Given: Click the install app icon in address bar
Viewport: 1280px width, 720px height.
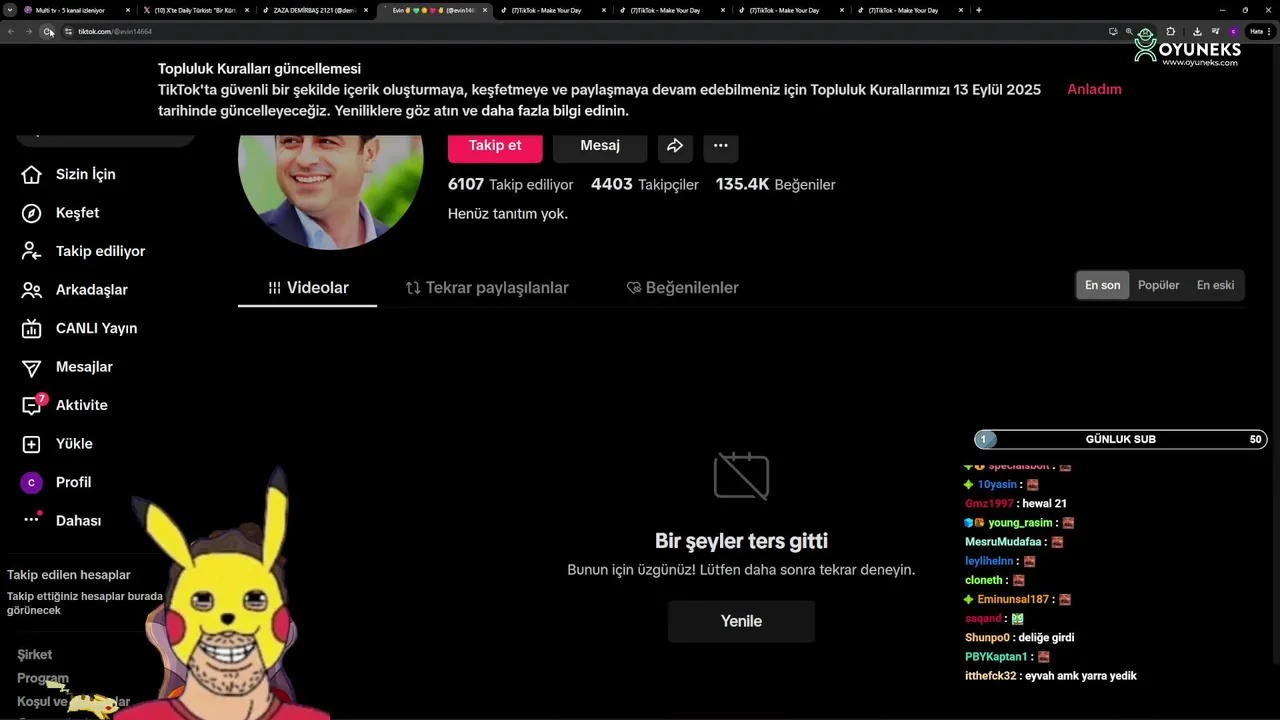Looking at the screenshot, I should click(1113, 31).
